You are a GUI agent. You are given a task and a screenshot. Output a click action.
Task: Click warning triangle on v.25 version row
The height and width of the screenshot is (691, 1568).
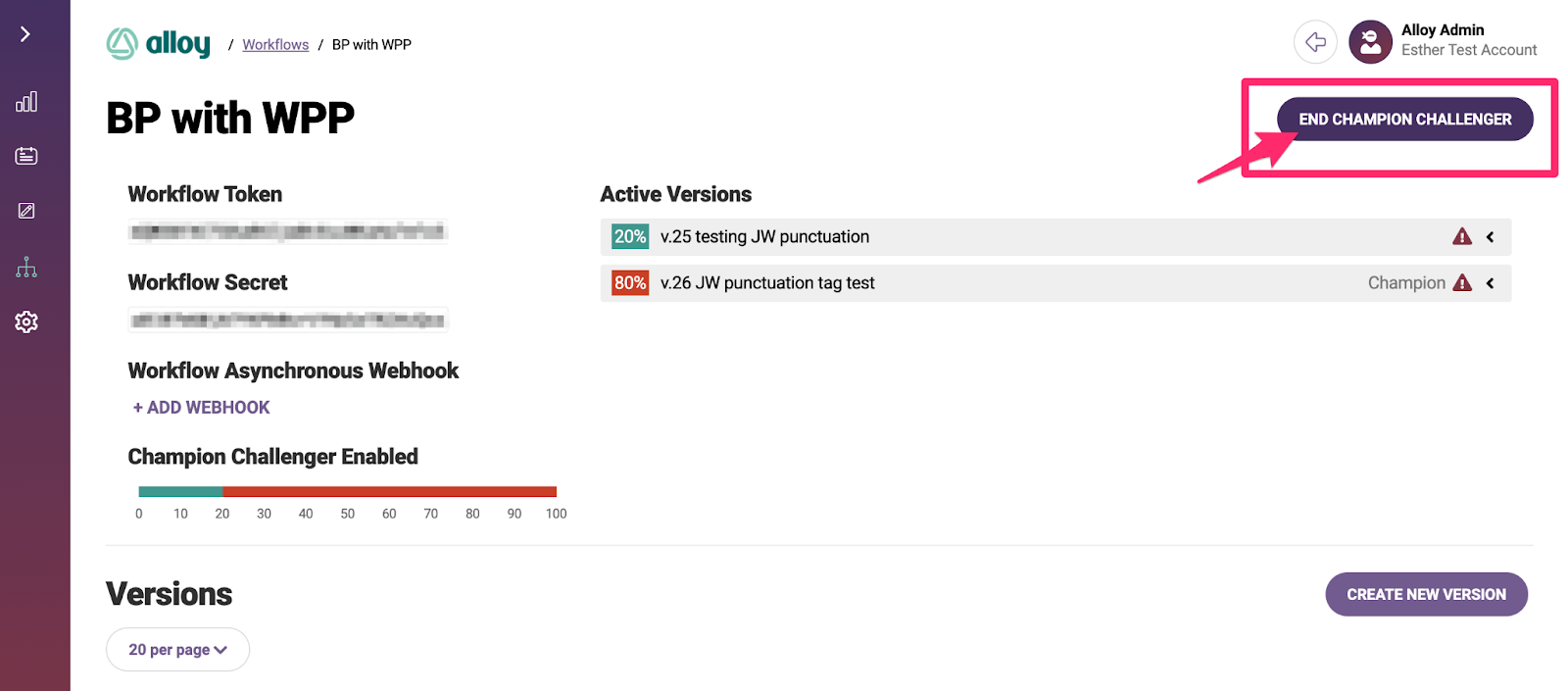click(1462, 236)
